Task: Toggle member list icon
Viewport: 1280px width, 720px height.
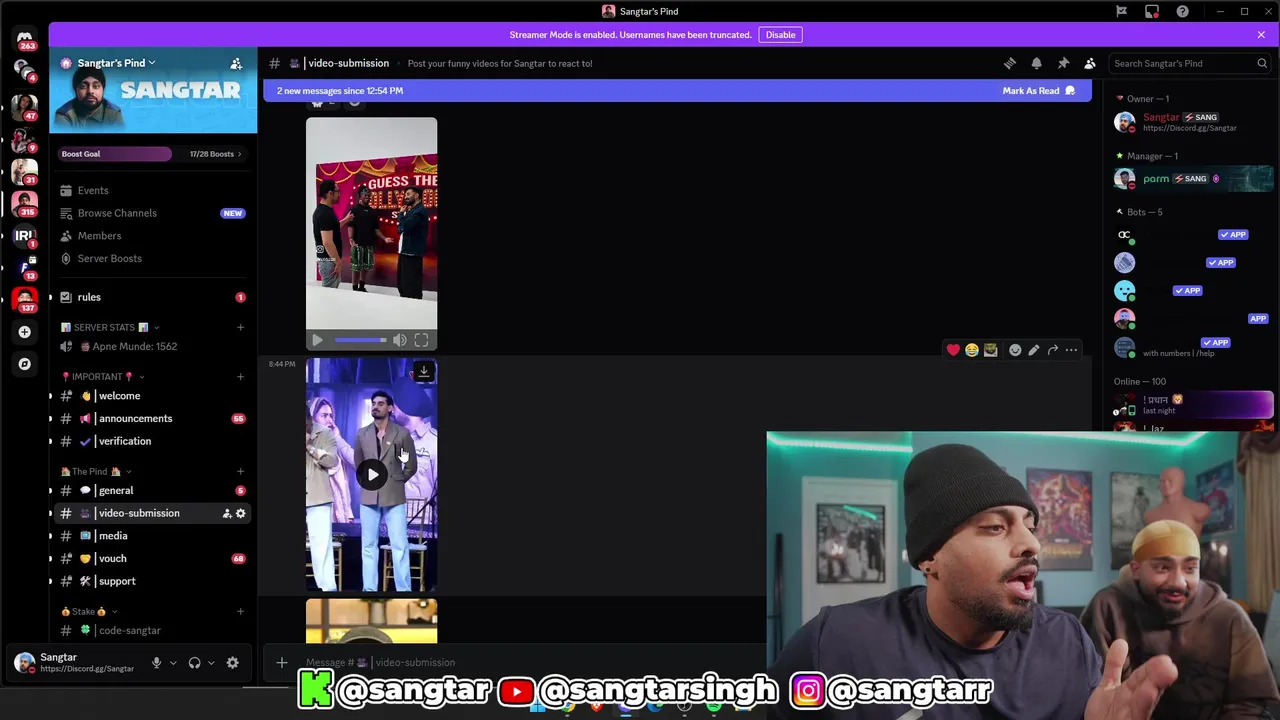Action: [x=1090, y=63]
